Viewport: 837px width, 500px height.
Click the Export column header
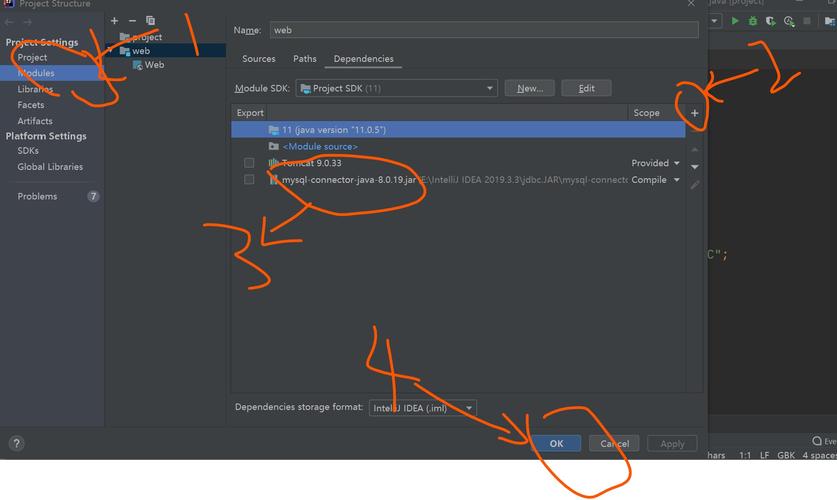250,113
